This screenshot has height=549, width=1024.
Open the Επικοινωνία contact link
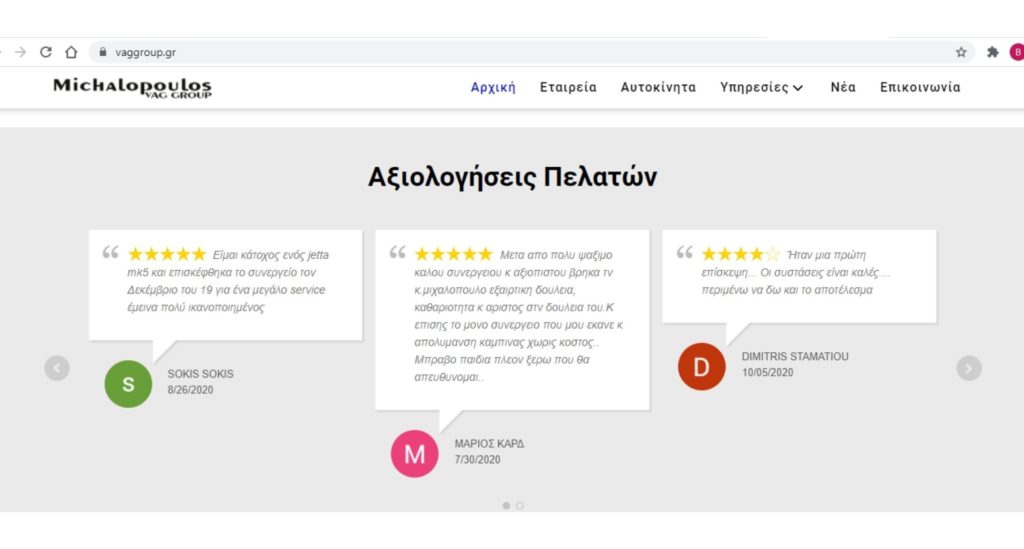pos(920,88)
